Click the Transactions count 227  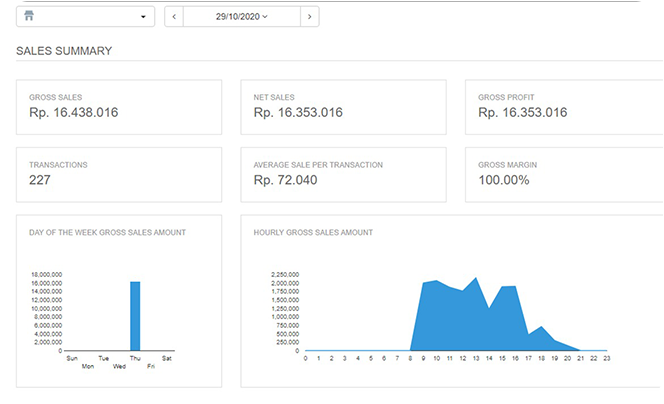tap(40, 180)
